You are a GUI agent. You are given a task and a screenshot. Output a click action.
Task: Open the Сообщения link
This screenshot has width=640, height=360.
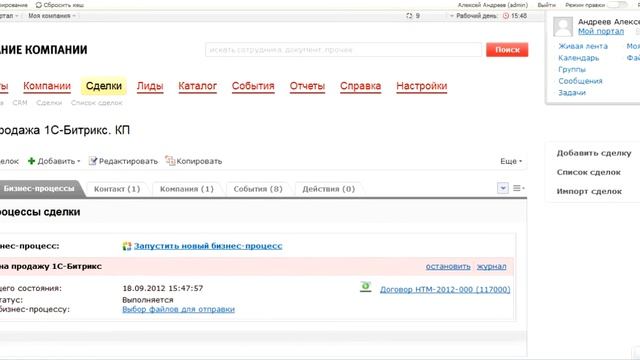tap(580, 81)
